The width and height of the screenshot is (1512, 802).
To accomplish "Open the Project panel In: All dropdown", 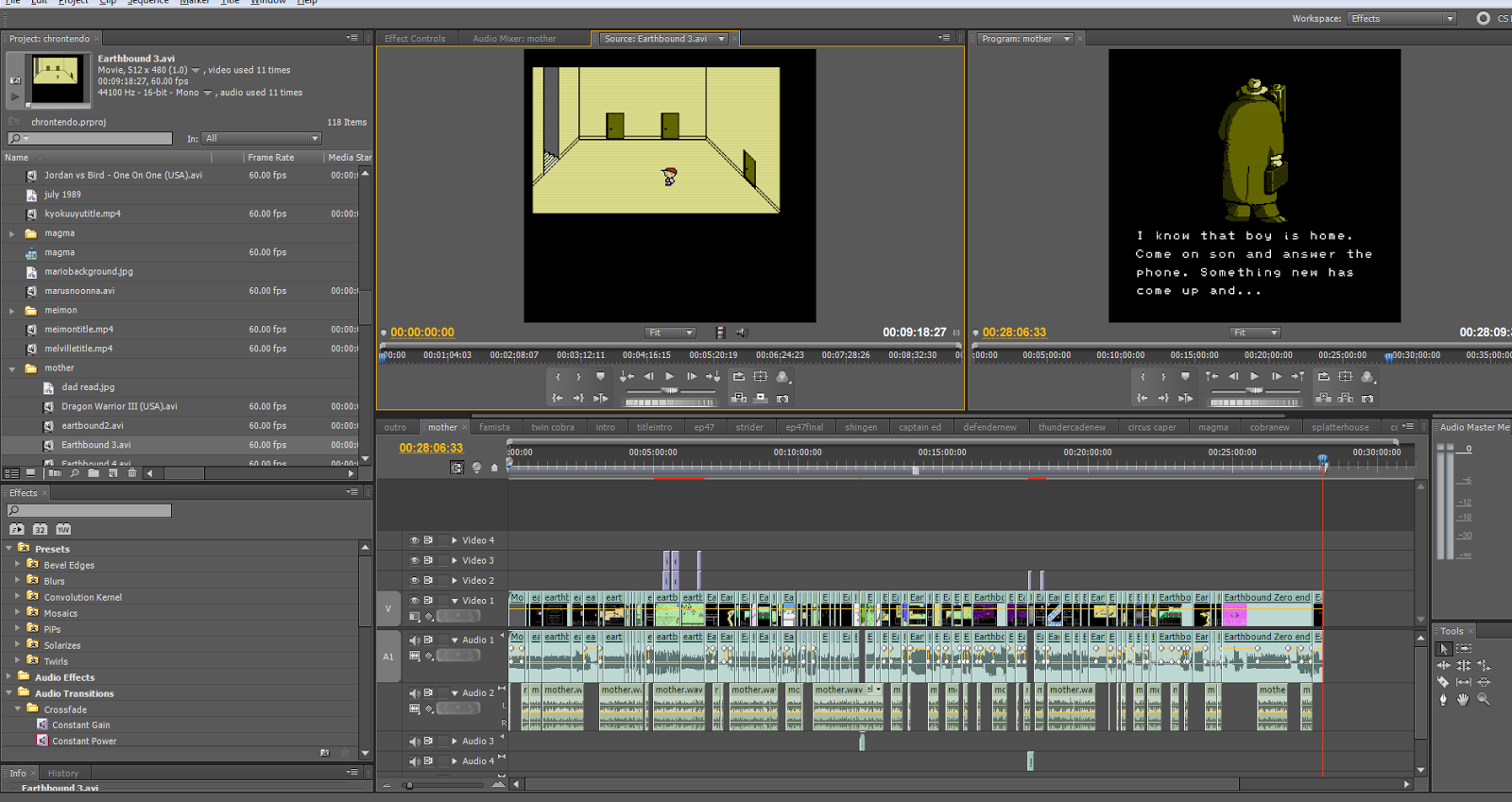I will pyautogui.click(x=263, y=139).
